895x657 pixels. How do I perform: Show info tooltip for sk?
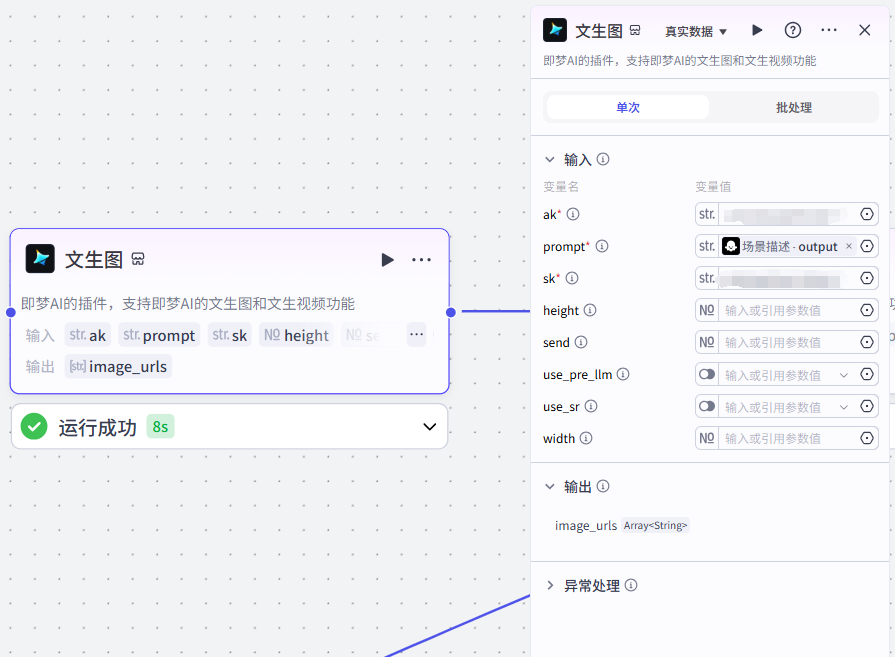pyautogui.click(x=572, y=278)
